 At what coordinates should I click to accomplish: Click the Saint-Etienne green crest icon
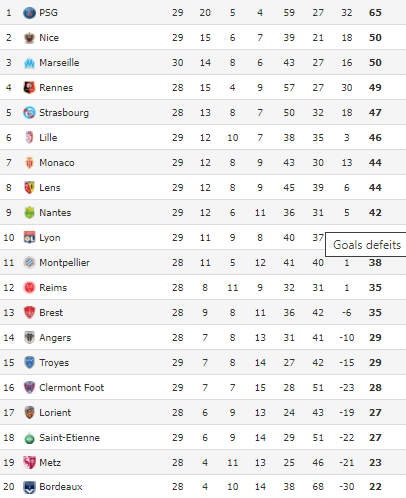click(x=29, y=438)
